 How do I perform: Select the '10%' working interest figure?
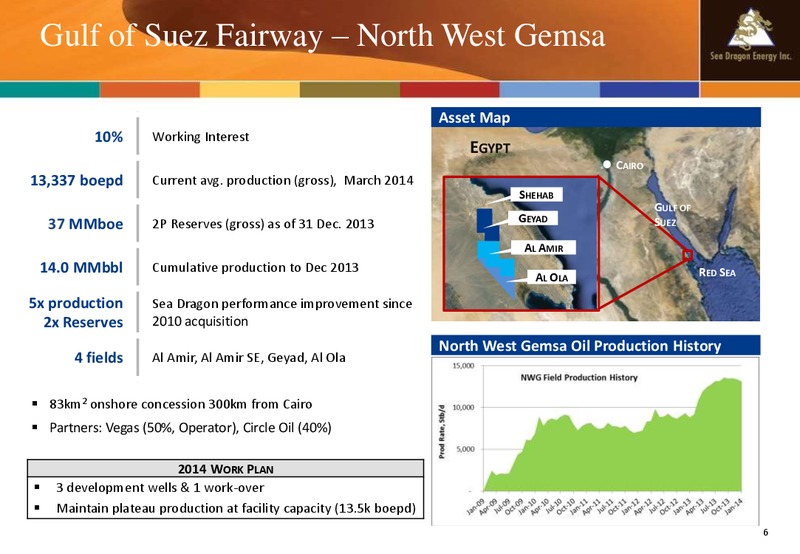click(x=109, y=137)
